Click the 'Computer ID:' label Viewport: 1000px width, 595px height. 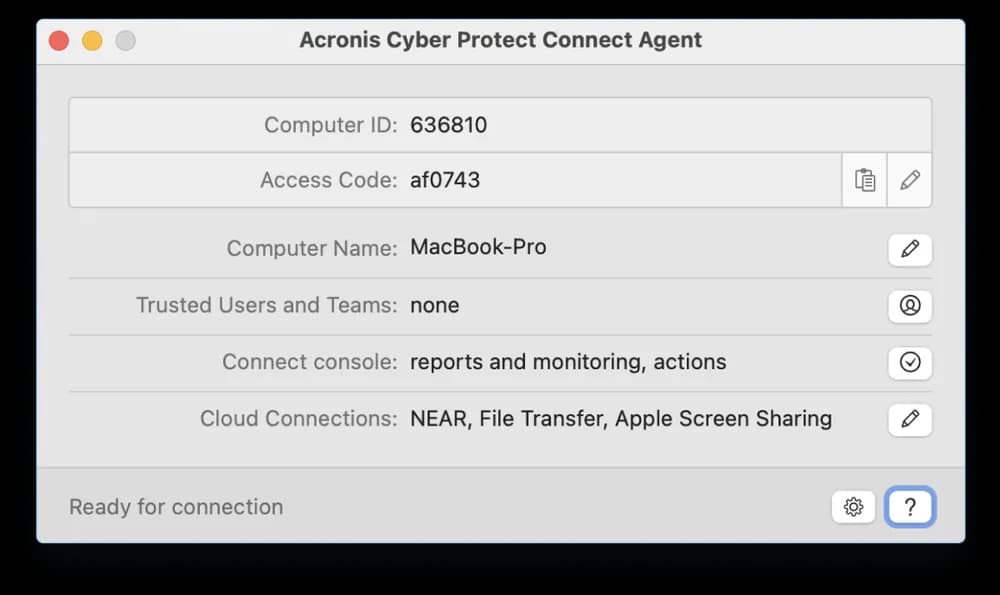(x=330, y=125)
